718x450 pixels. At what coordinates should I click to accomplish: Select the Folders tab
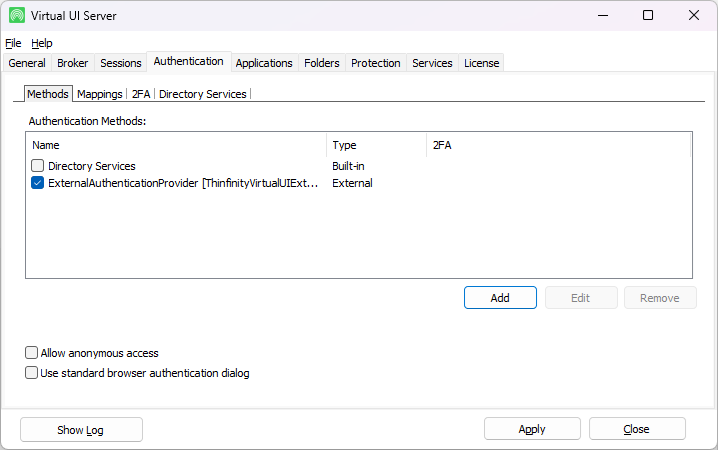[322, 63]
